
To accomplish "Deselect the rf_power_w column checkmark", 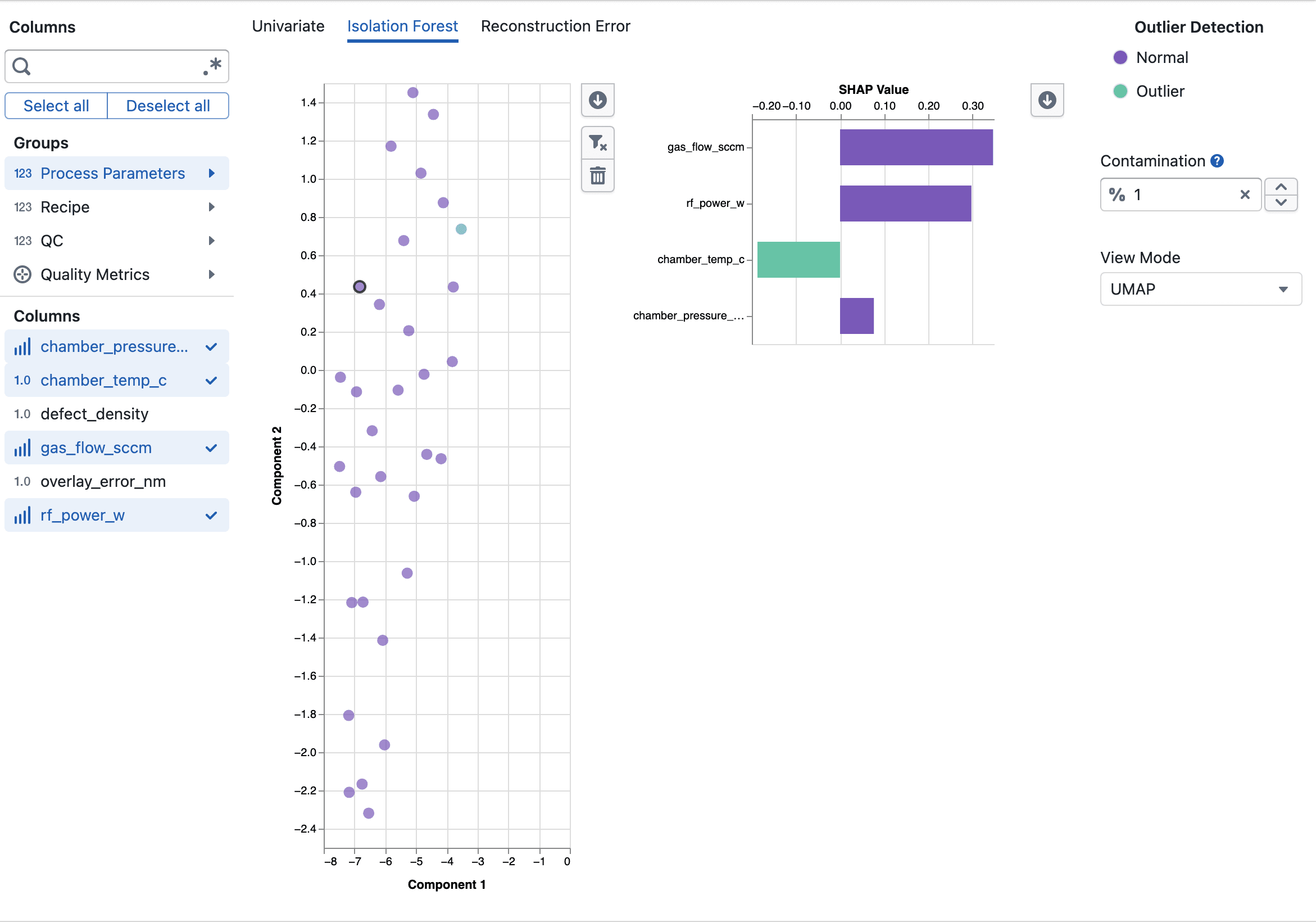I will [x=211, y=516].
